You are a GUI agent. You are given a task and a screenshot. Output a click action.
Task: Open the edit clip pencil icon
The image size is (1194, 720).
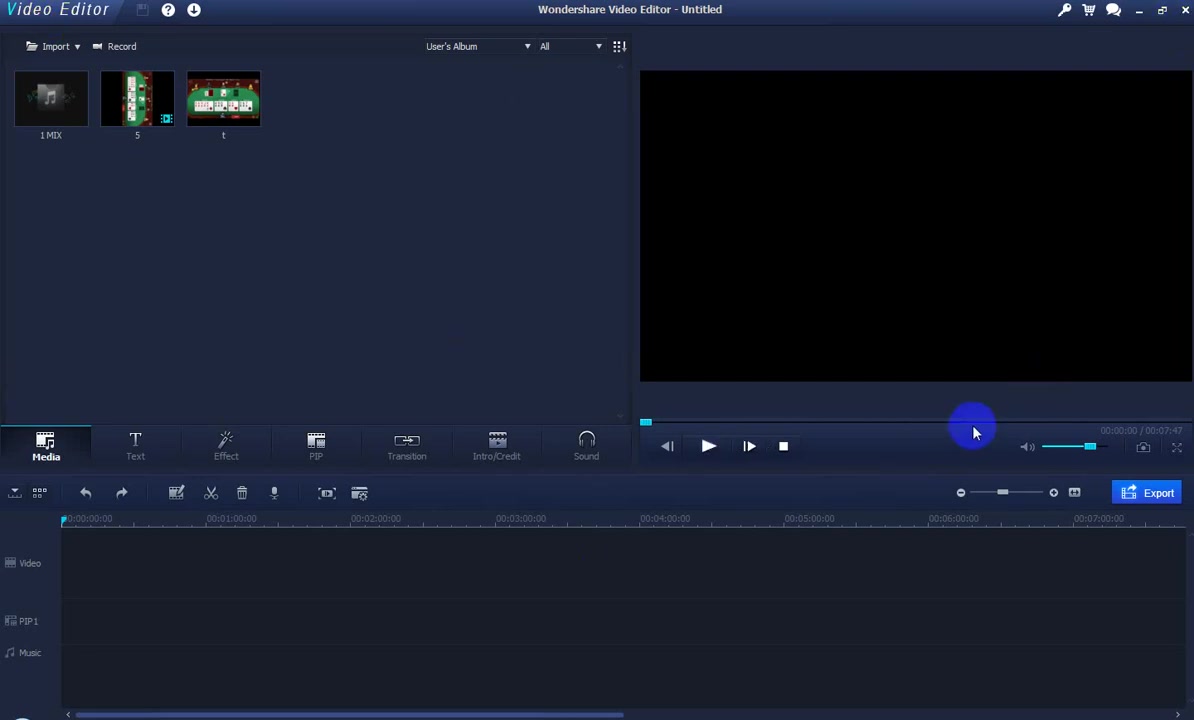(x=176, y=493)
